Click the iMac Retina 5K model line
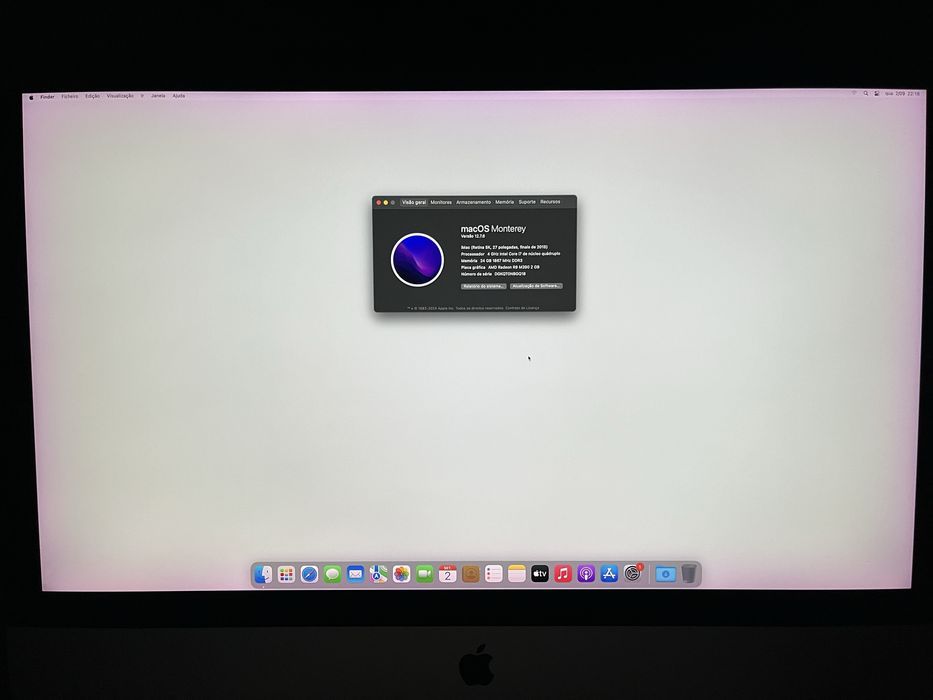933x700 pixels. [505, 247]
